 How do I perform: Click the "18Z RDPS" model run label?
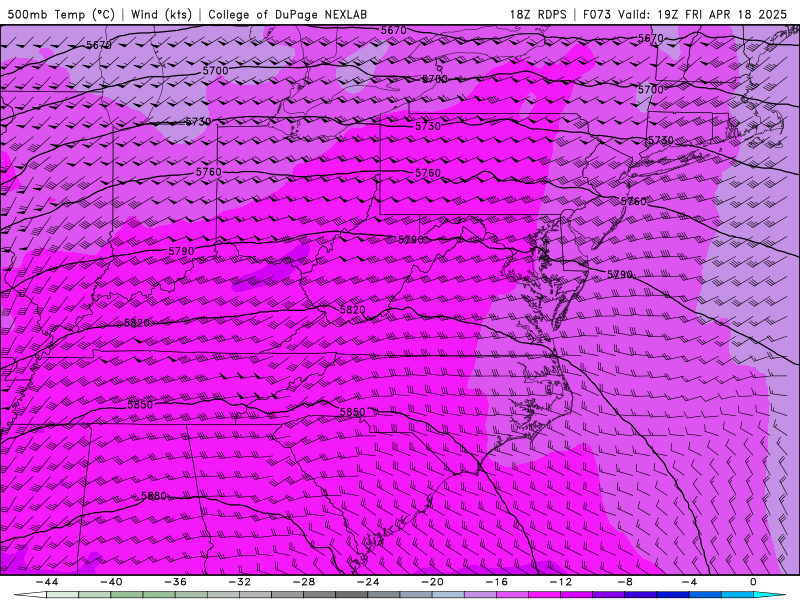(538, 14)
